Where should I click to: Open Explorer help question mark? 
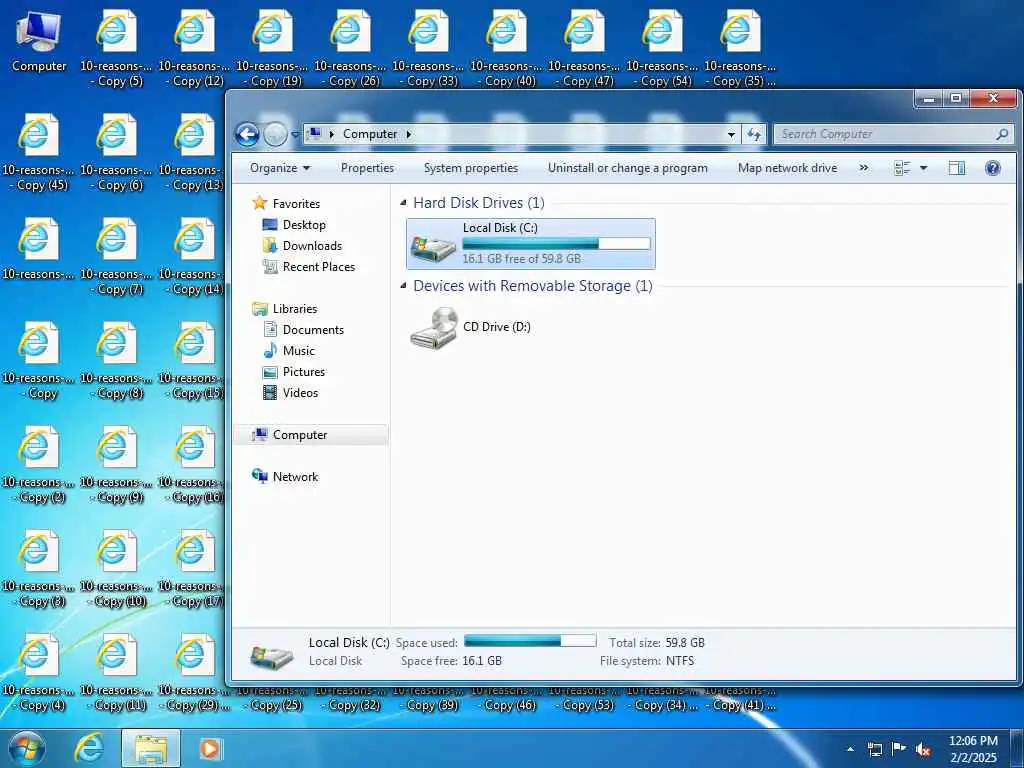tap(993, 168)
